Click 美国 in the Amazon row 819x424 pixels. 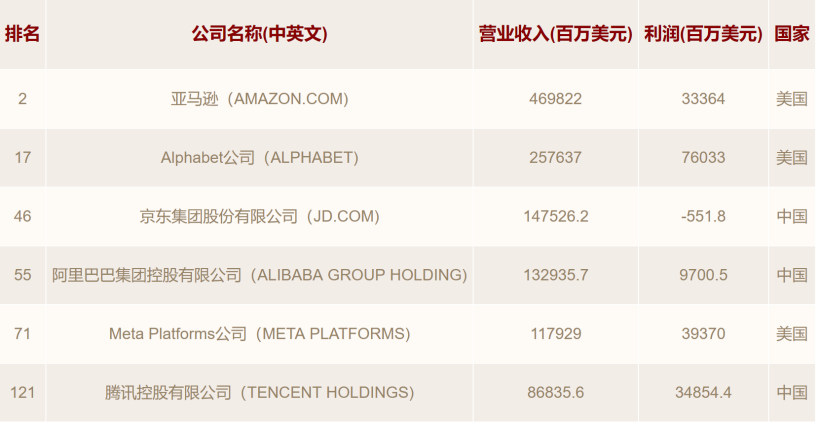[x=792, y=99]
